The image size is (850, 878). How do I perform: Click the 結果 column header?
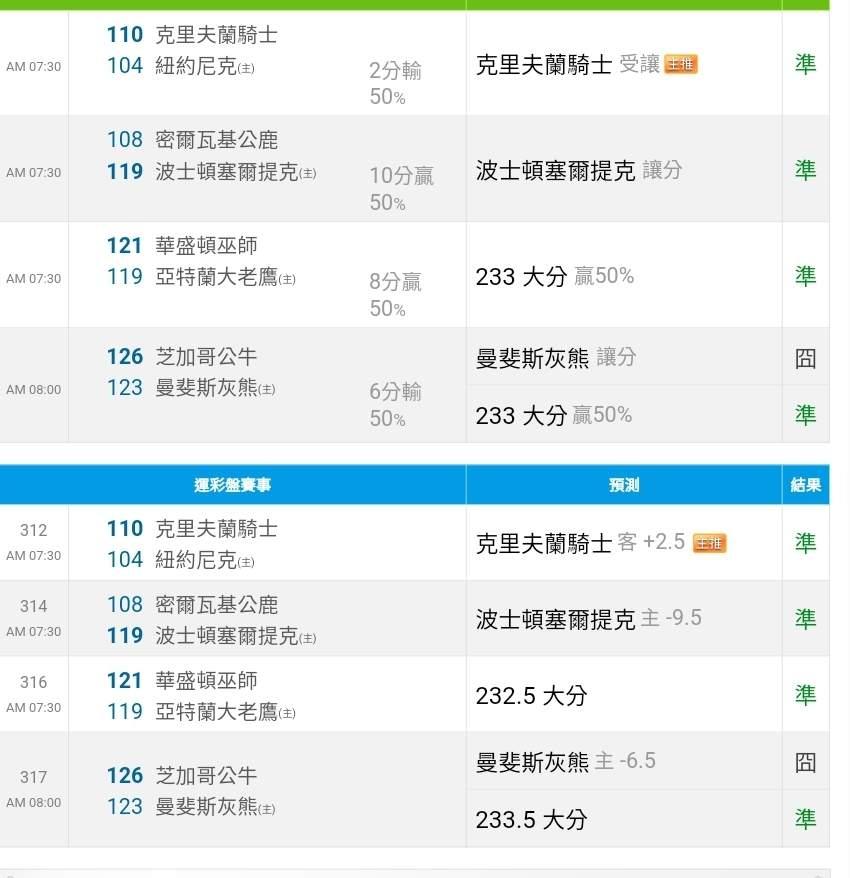pyautogui.click(x=805, y=485)
